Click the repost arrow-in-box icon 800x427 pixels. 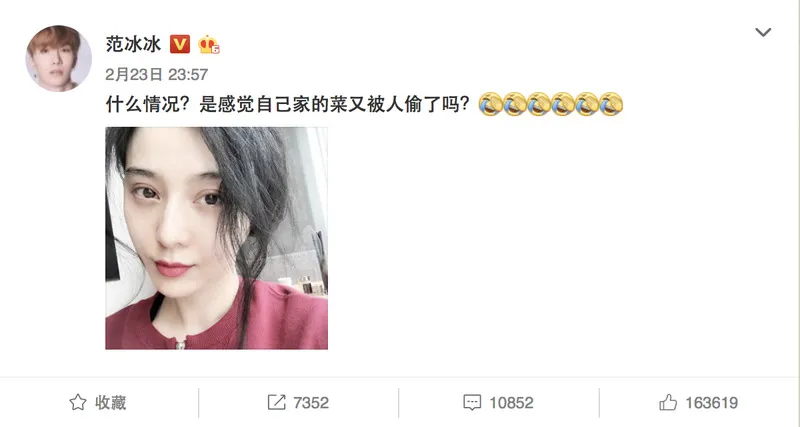(x=277, y=403)
